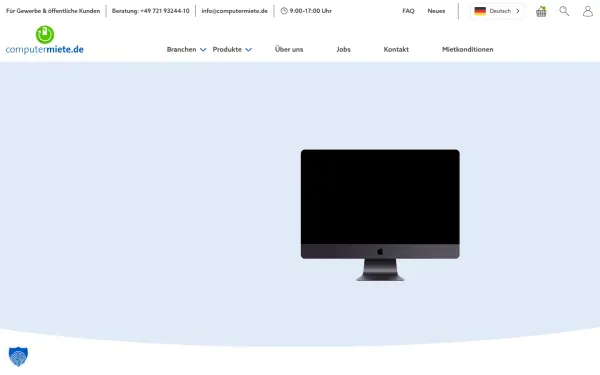The height and width of the screenshot is (375, 600).
Task: Open the user account icon
Action: pyautogui.click(x=588, y=11)
